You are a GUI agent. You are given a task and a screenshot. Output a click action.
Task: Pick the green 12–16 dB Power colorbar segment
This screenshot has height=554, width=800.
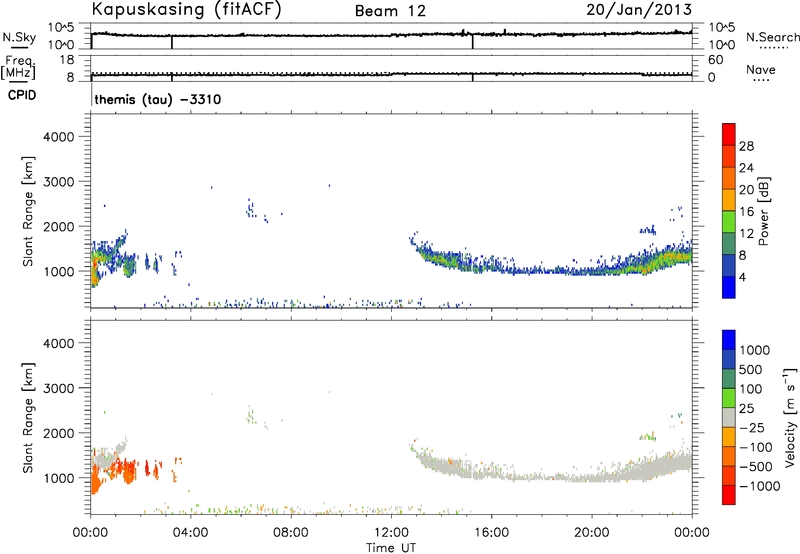[729, 221]
